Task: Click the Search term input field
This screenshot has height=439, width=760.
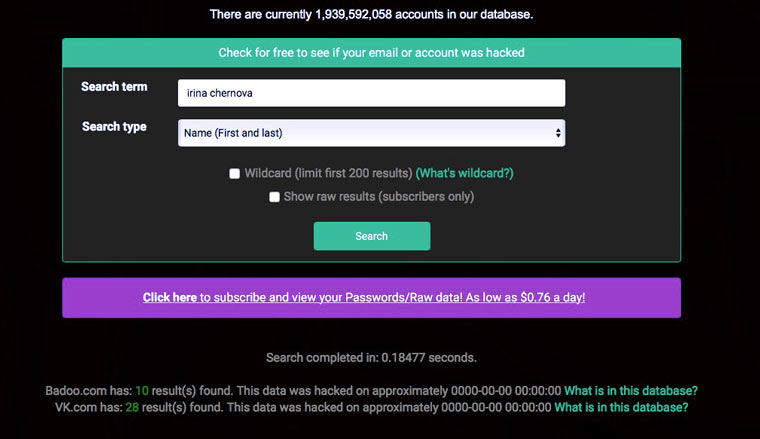Action: tap(371, 93)
